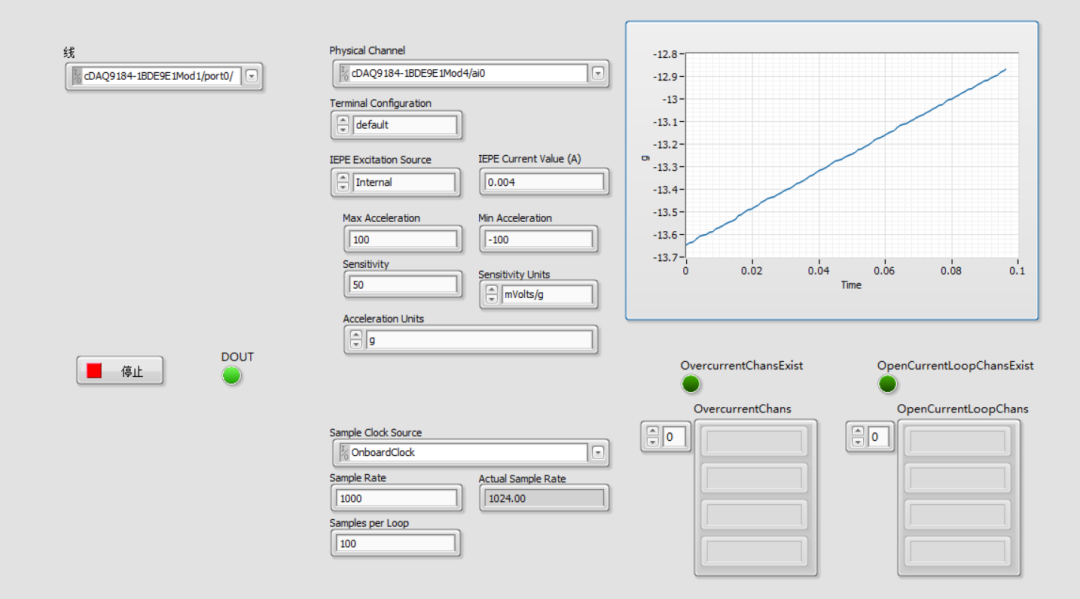Click the OvercurrentChansExist LED indicator
This screenshot has width=1080, height=599.
tap(690, 384)
